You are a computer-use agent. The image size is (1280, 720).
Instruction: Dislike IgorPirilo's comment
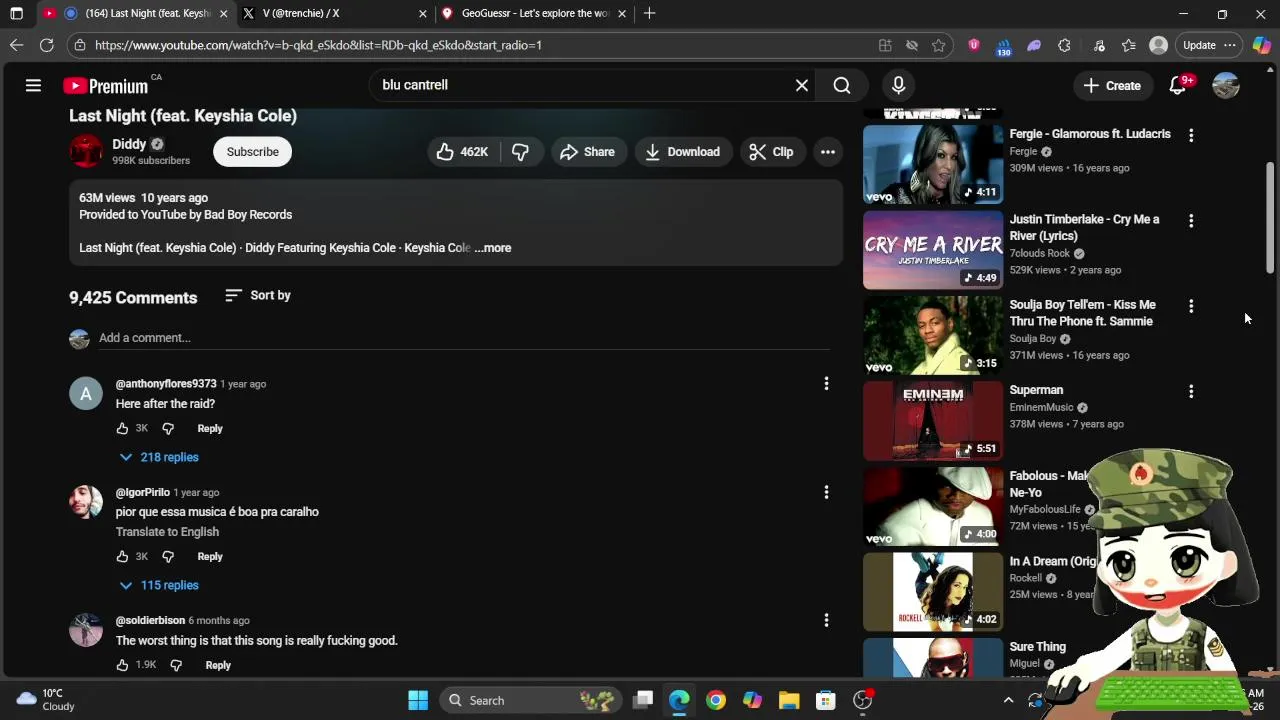point(168,556)
